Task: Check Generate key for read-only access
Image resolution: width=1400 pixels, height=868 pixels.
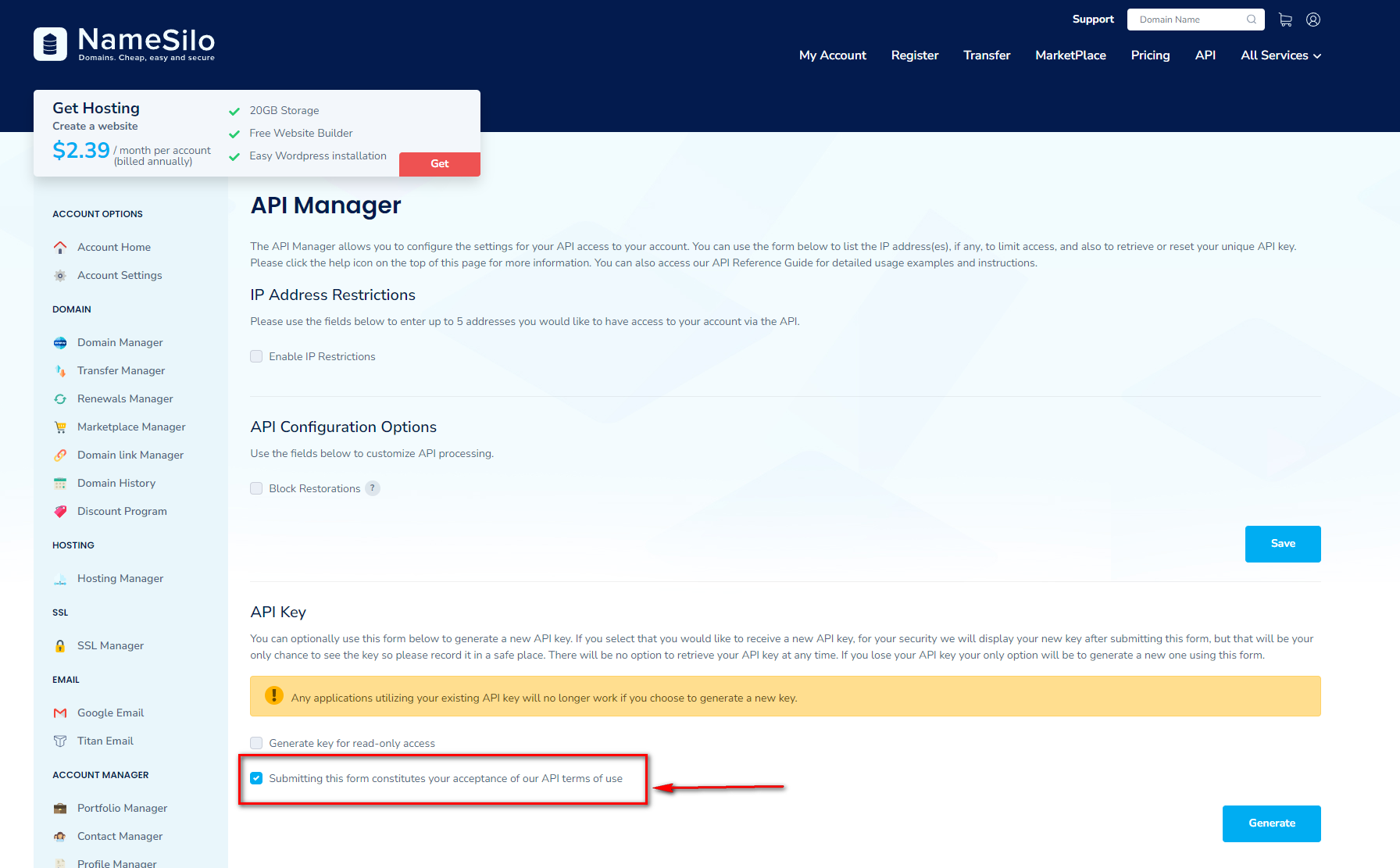Action: pyautogui.click(x=256, y=743)
